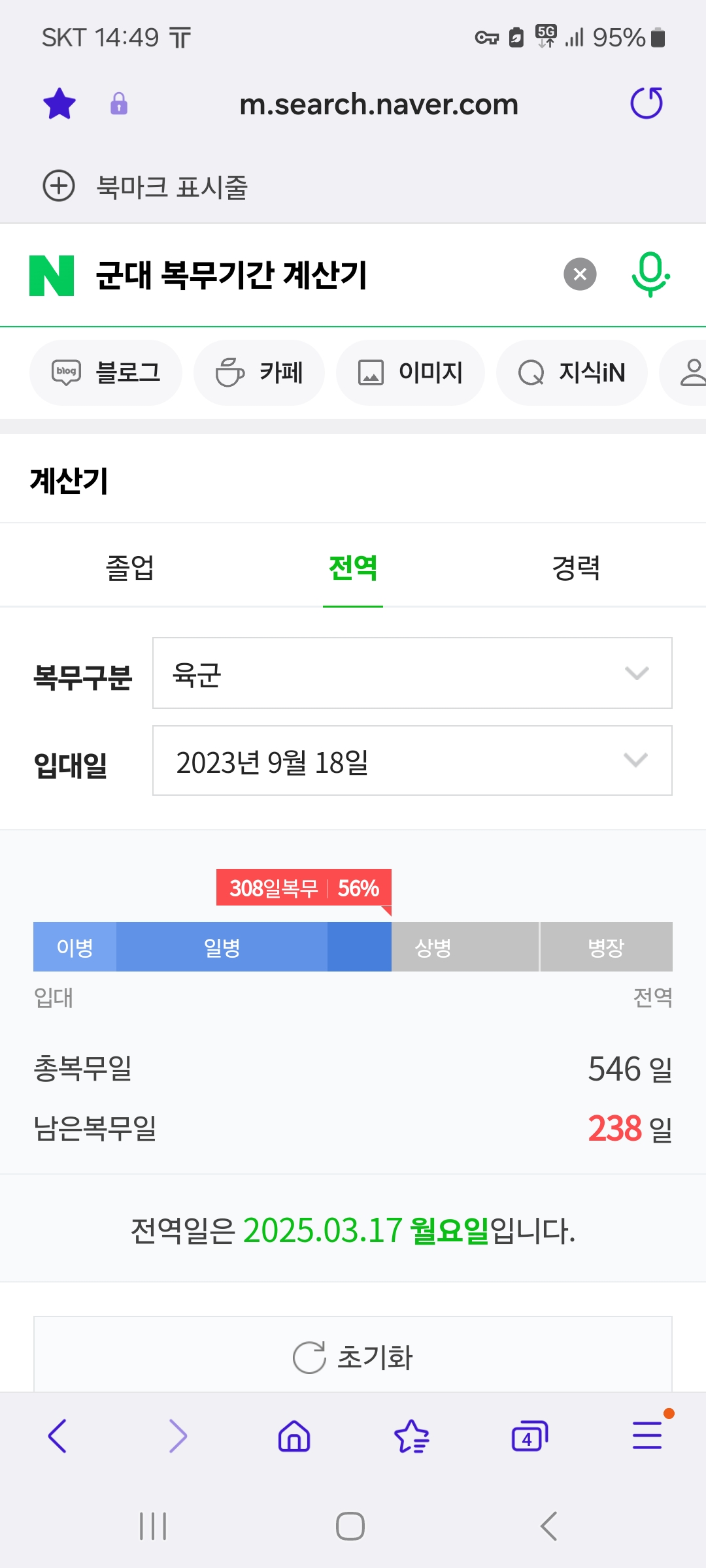Tap the 상병 segment of progress bar
This screenshot has height=1568, width=706.
point(433,947)
